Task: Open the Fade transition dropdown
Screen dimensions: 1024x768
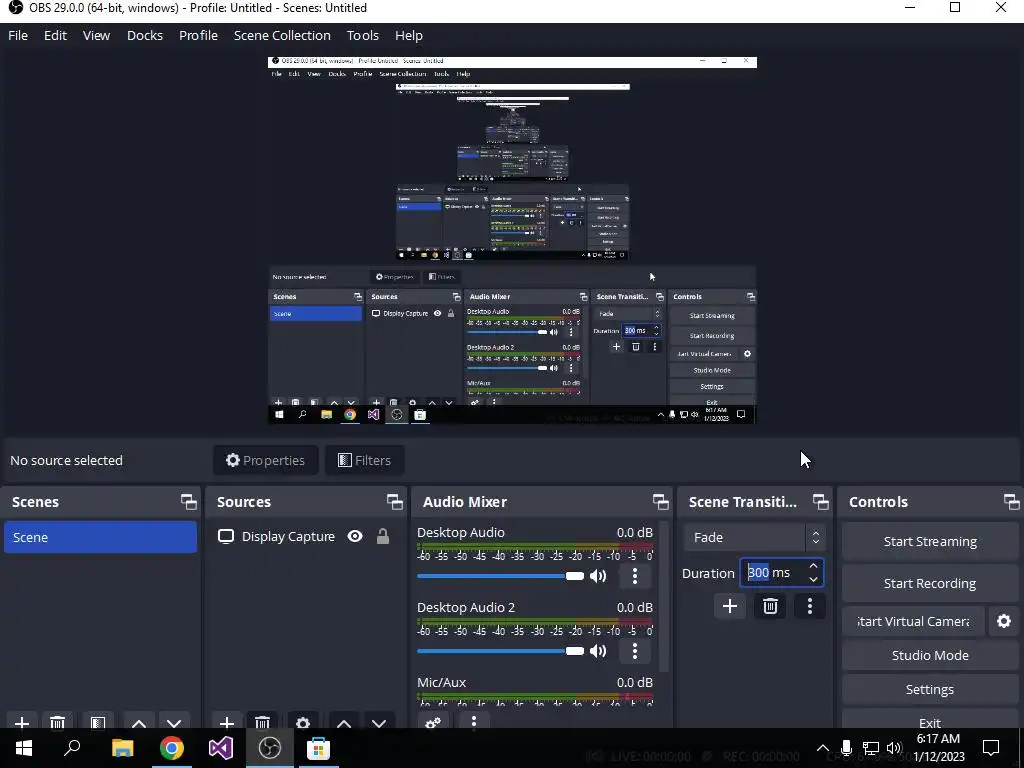Action: pyautogui.click(x=754, y=537)
